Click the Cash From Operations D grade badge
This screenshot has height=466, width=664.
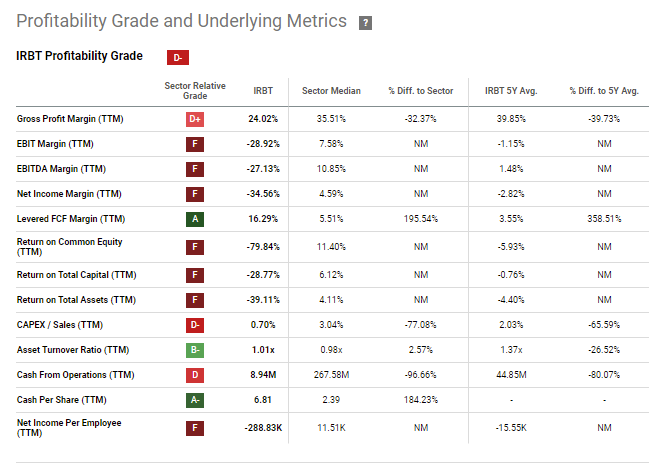195,374
